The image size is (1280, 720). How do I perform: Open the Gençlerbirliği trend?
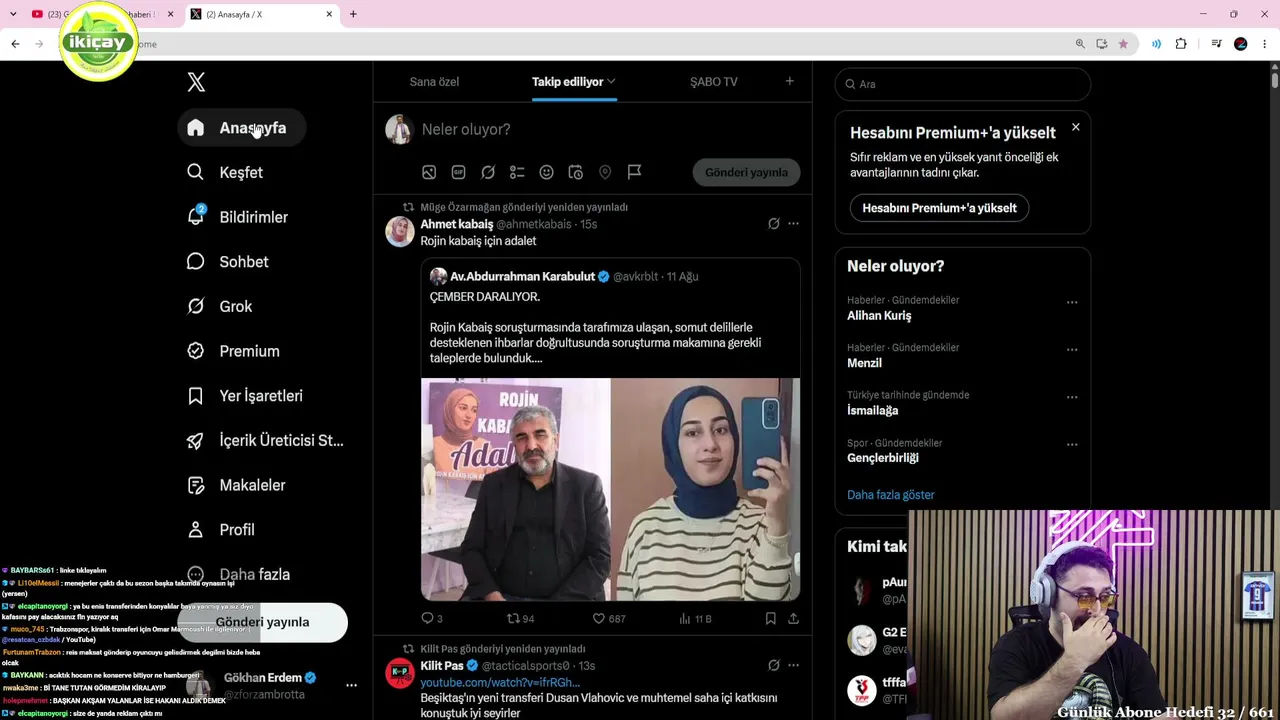click(882, 458)
